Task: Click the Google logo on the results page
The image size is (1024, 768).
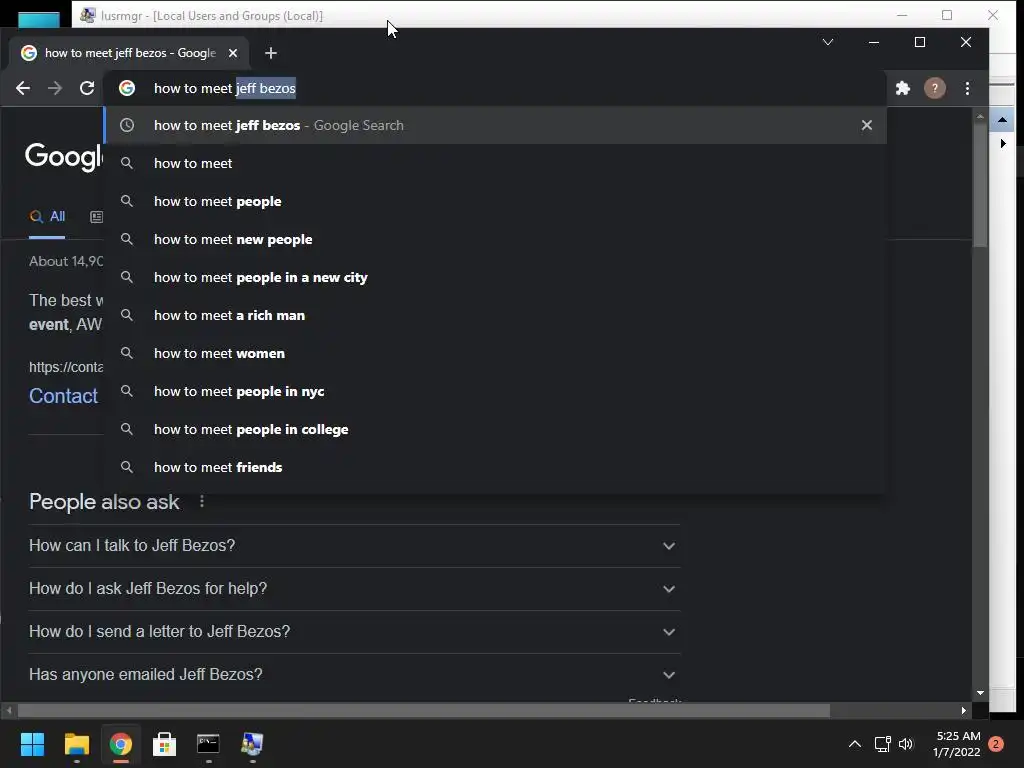Action: 63,157
